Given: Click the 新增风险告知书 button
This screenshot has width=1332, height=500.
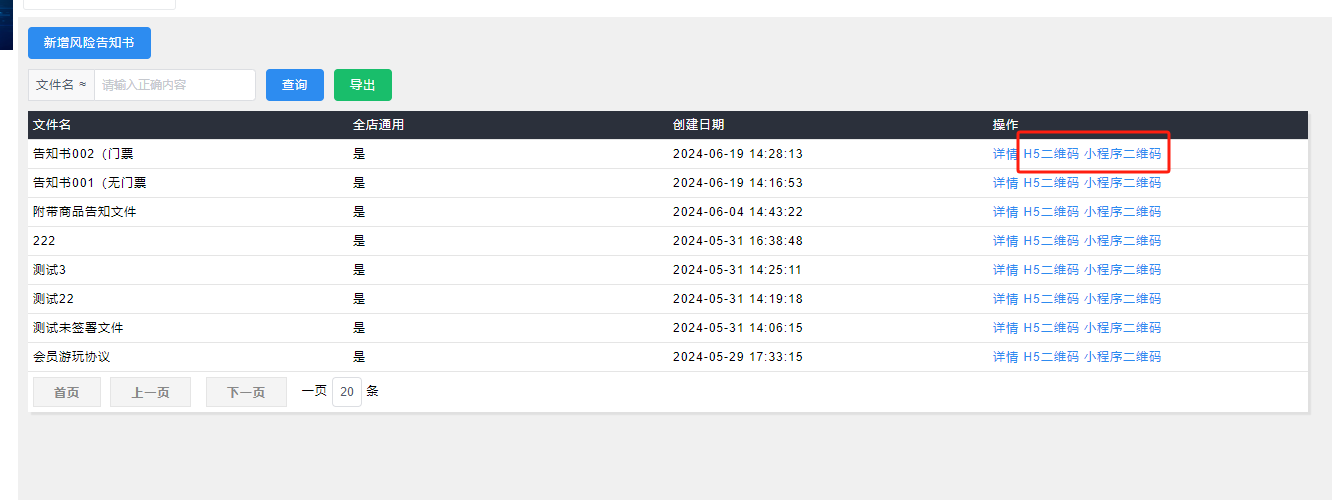Looking at the screenshot, I should 89,43.
